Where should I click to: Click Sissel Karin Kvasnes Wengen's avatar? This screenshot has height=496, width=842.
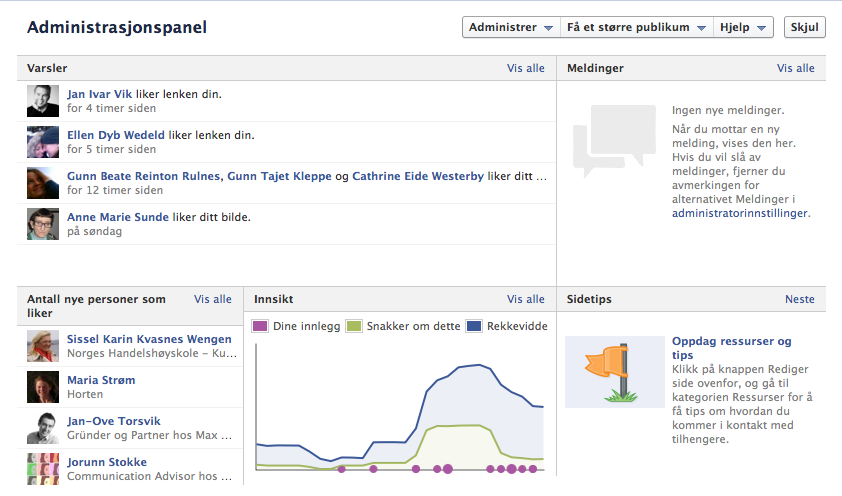coord(43,346)
